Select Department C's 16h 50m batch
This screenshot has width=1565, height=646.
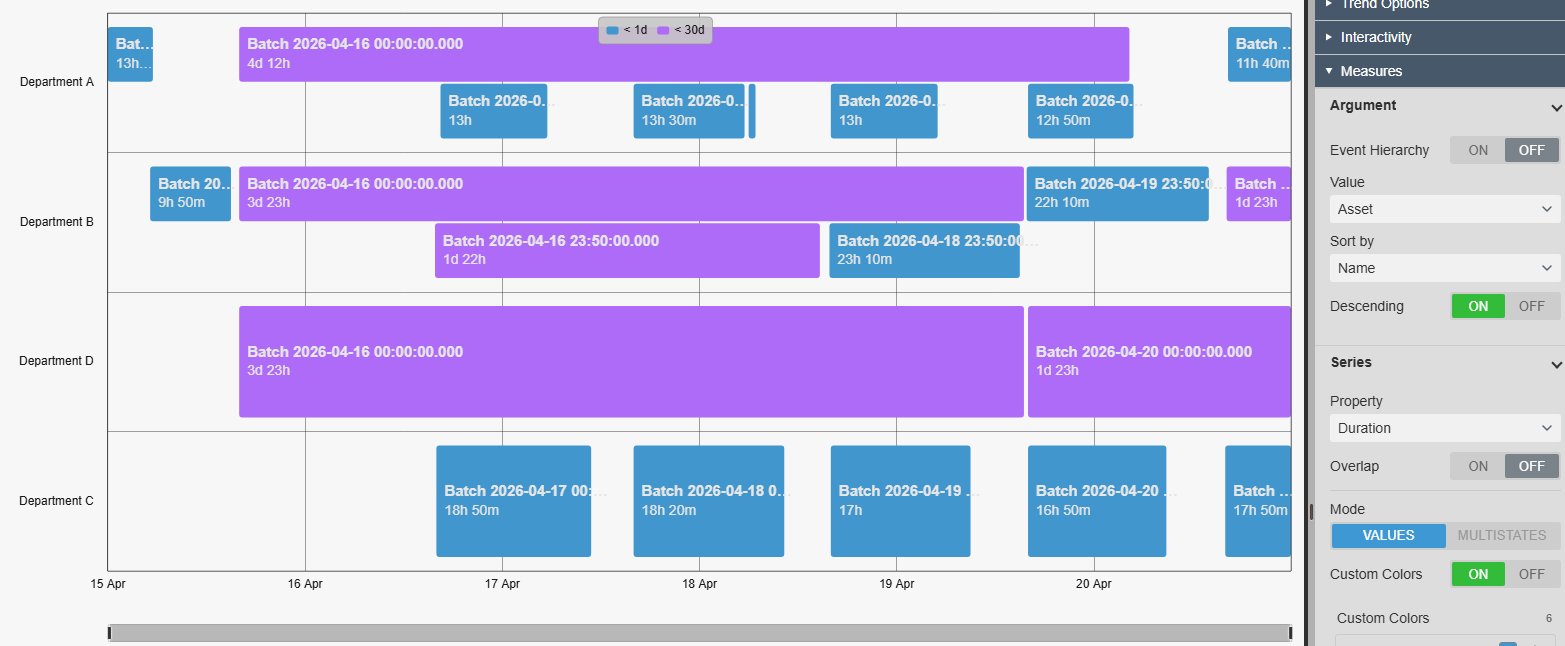[1097, 501]
